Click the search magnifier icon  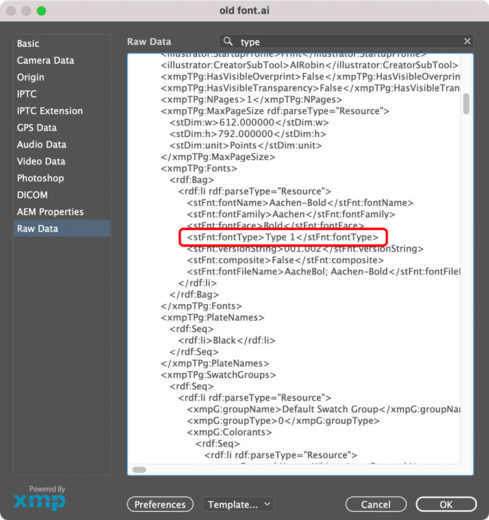228,42
